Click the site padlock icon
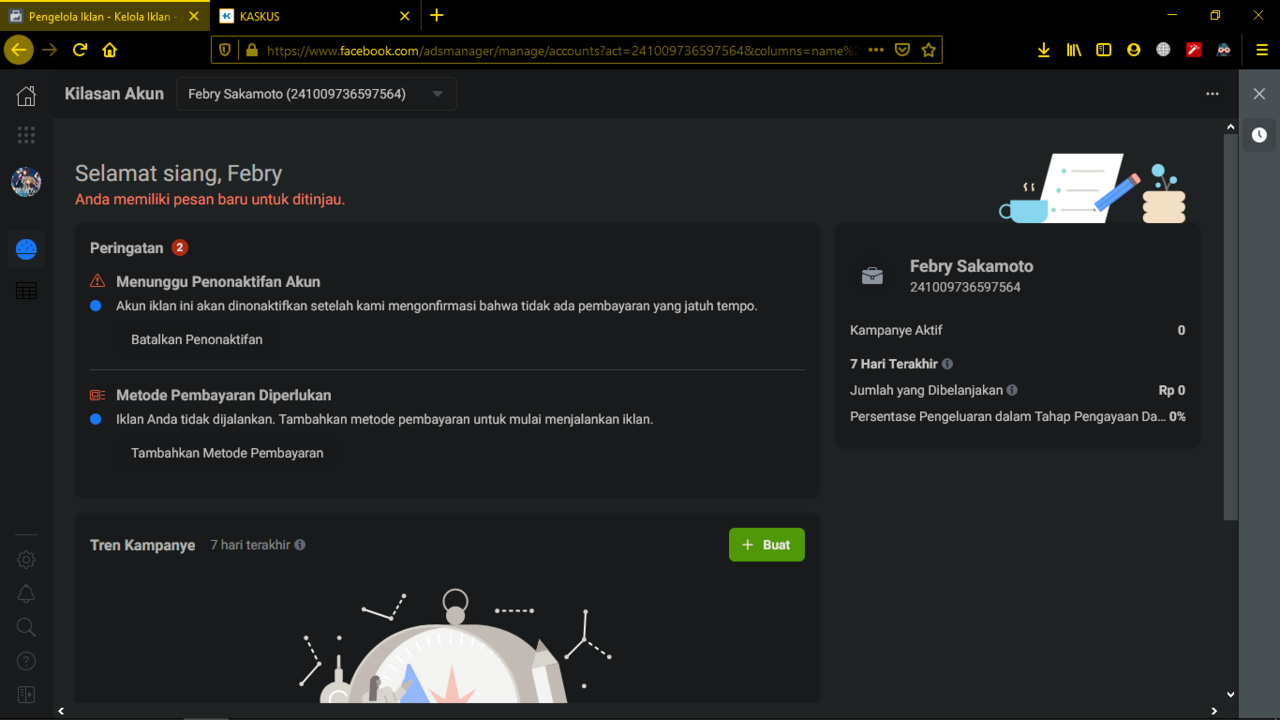The image size is (1280, 720). click(x=251, y=49)
